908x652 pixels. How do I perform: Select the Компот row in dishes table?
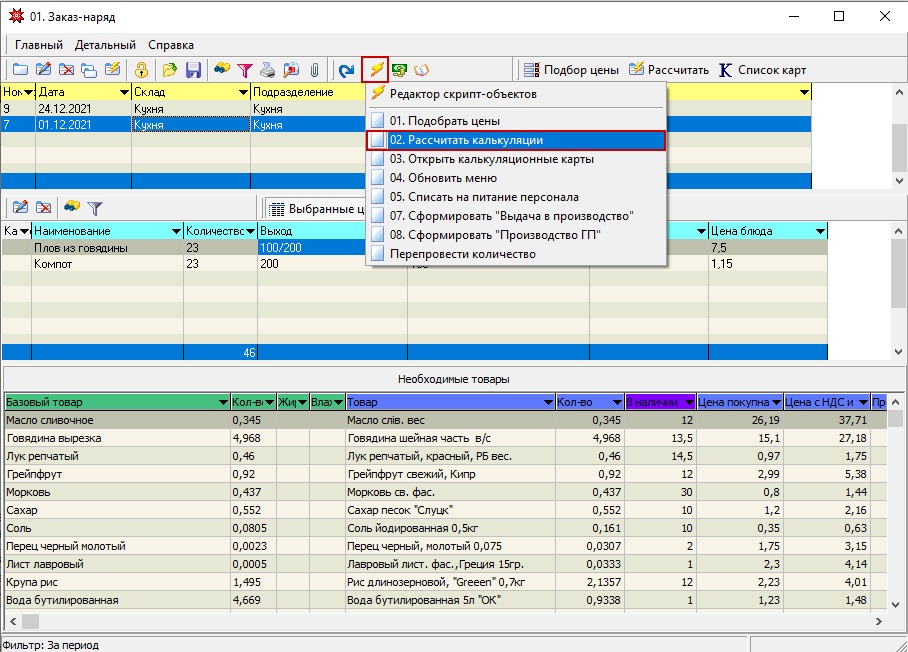(53, 264)
